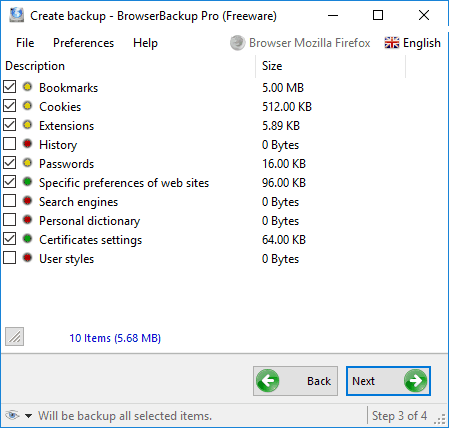This screenshot has width=449, height=428.
Task: Select Specific preferences of web sites label
Action: pyautogui.click(x=124, y=183)
